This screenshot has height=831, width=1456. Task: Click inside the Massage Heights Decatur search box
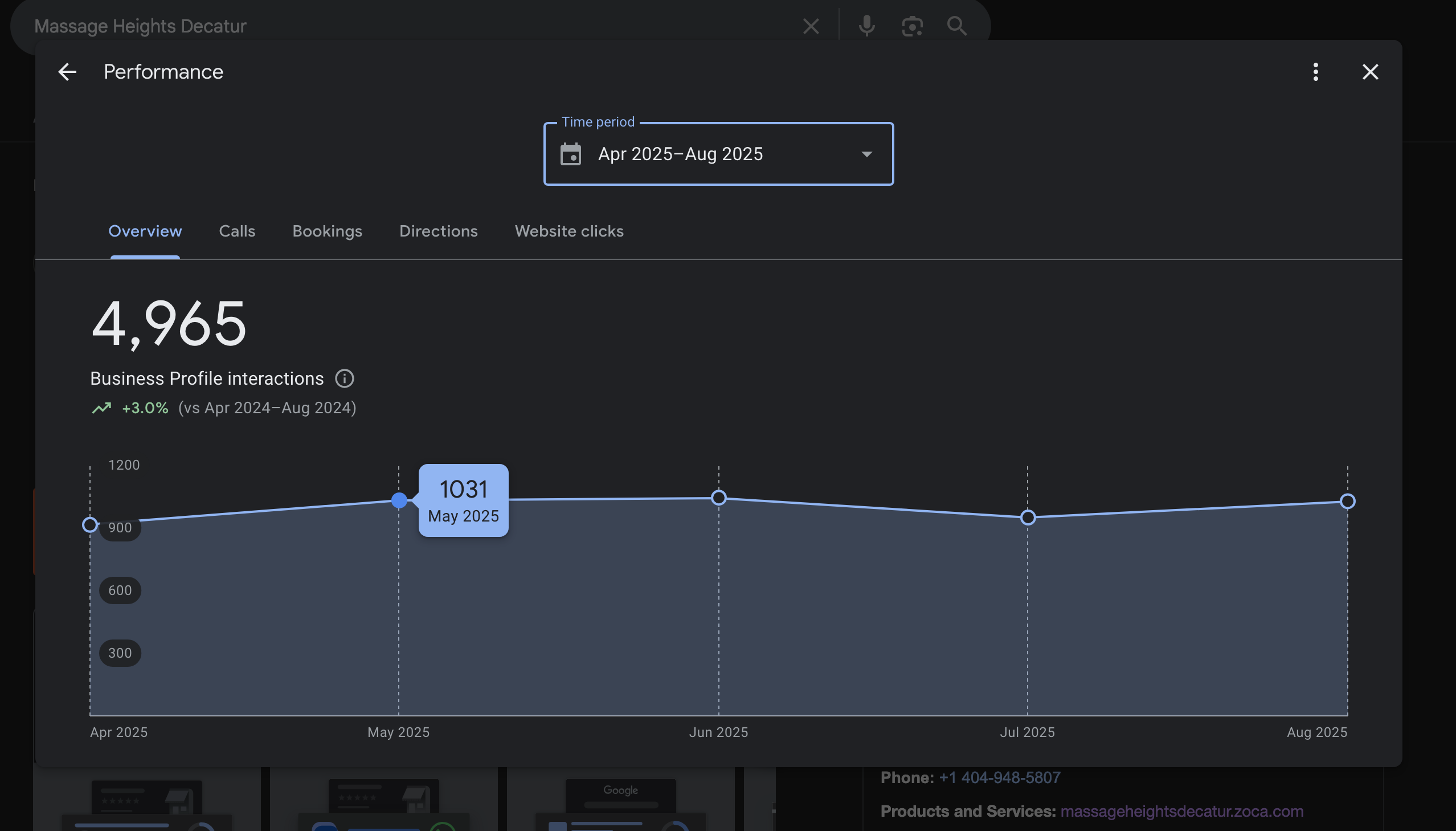click(399, 26)
